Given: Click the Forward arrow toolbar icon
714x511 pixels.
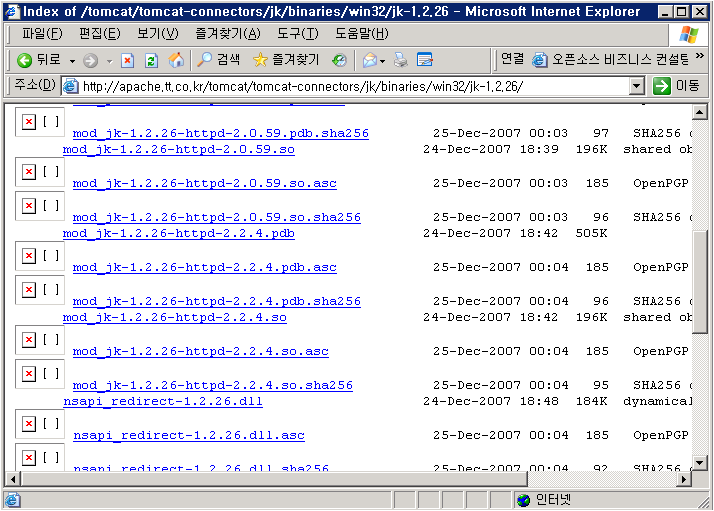Looking at the screenshot, I should (x=91, y=60).
